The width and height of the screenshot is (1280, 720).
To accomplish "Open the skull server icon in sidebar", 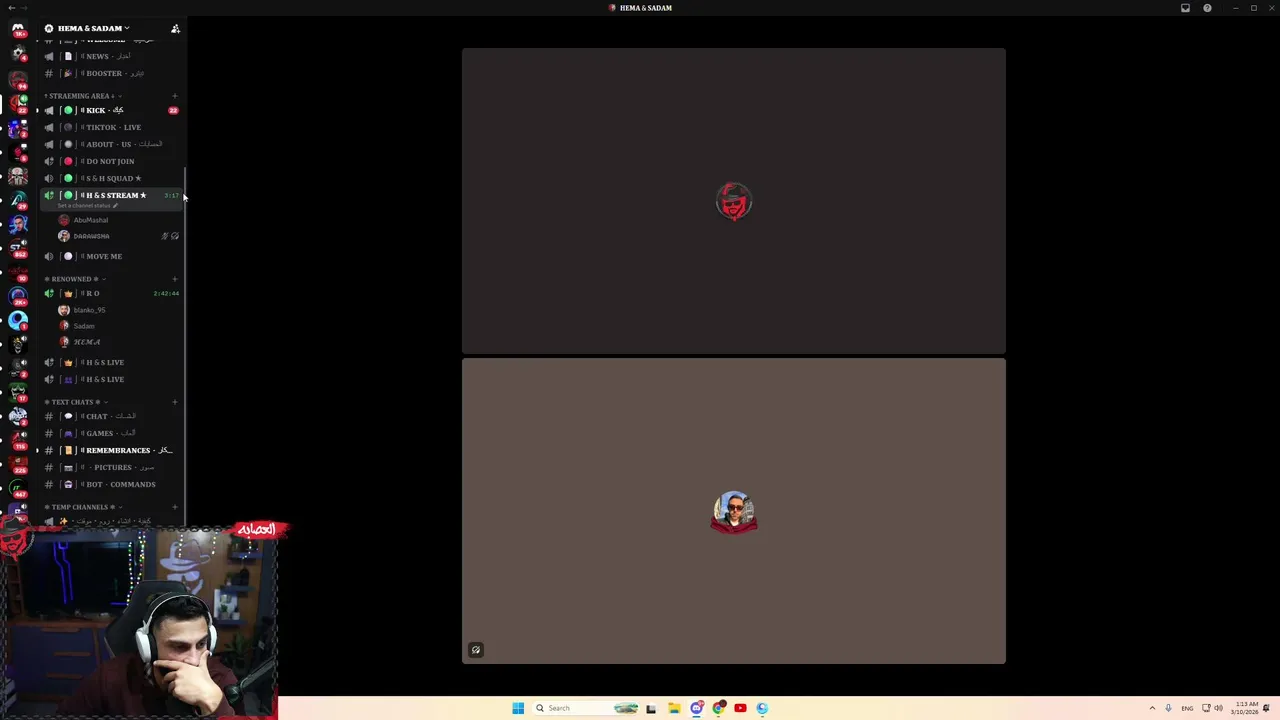I will 18,177.
